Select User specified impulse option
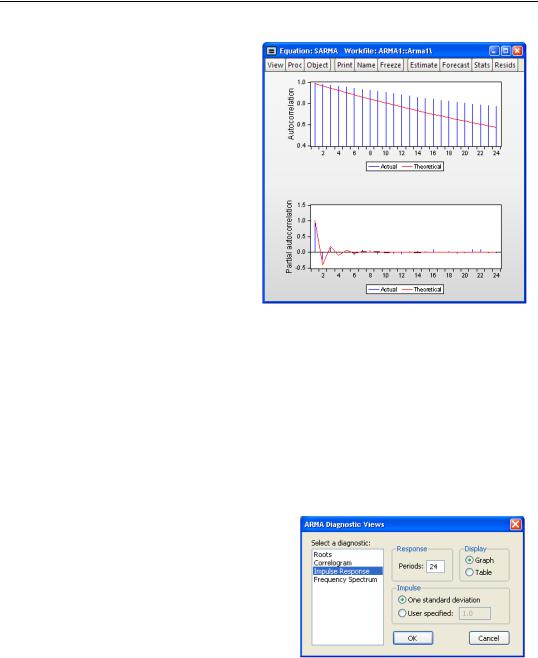The height and width of the screenshot is (658, 538). [426, 614]
